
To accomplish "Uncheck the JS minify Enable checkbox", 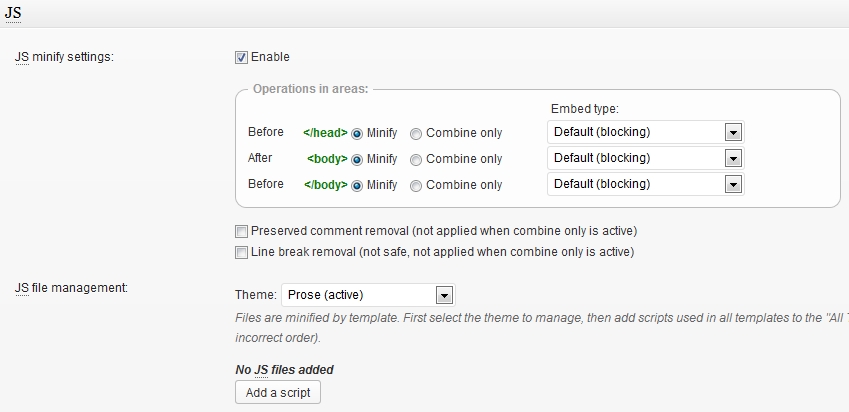I will point(241,57).
